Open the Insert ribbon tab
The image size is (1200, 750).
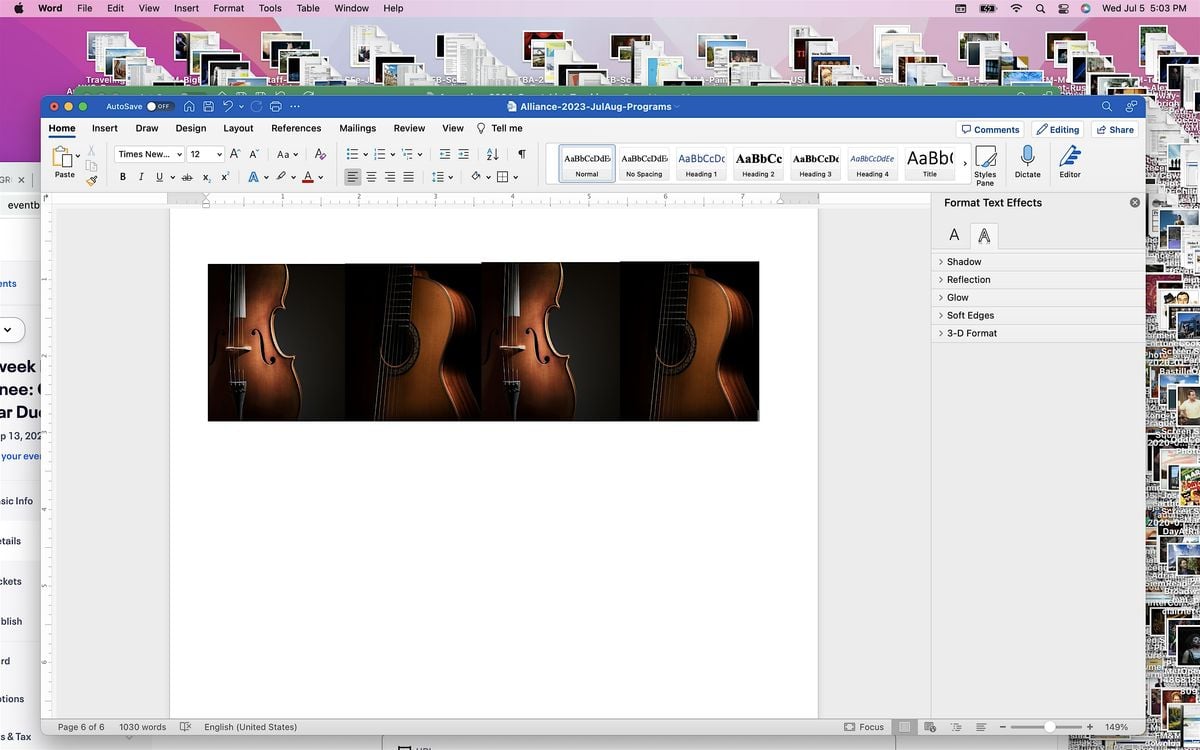pos(105,128)
